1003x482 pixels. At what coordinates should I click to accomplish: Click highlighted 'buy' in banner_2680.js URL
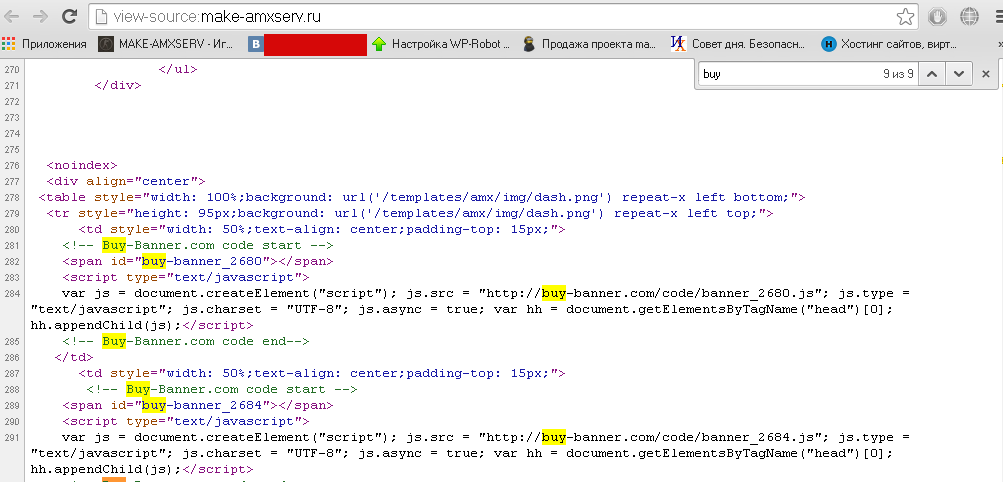[554, 293]
